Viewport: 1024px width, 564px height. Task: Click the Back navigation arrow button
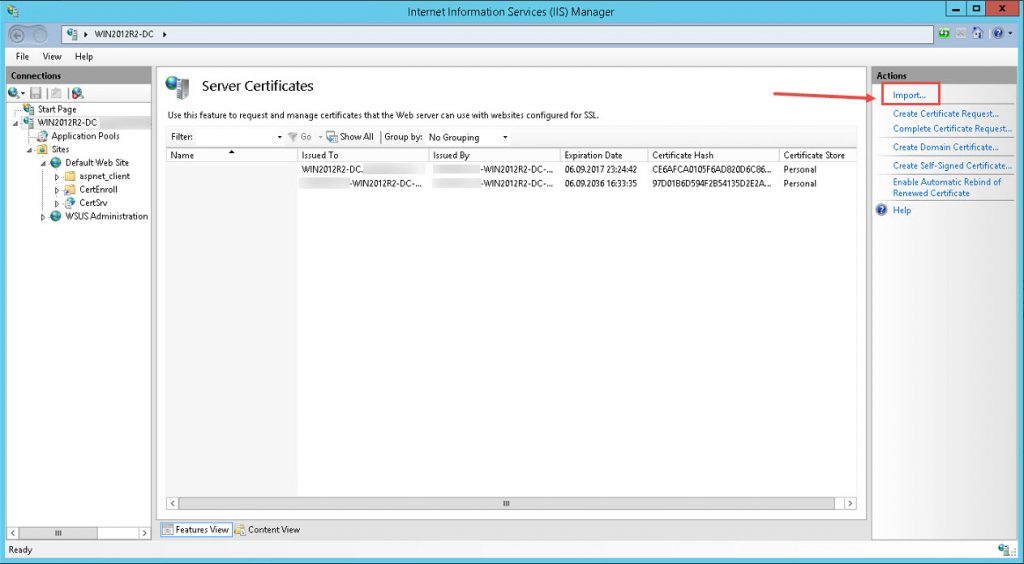(x=18, y=35)
